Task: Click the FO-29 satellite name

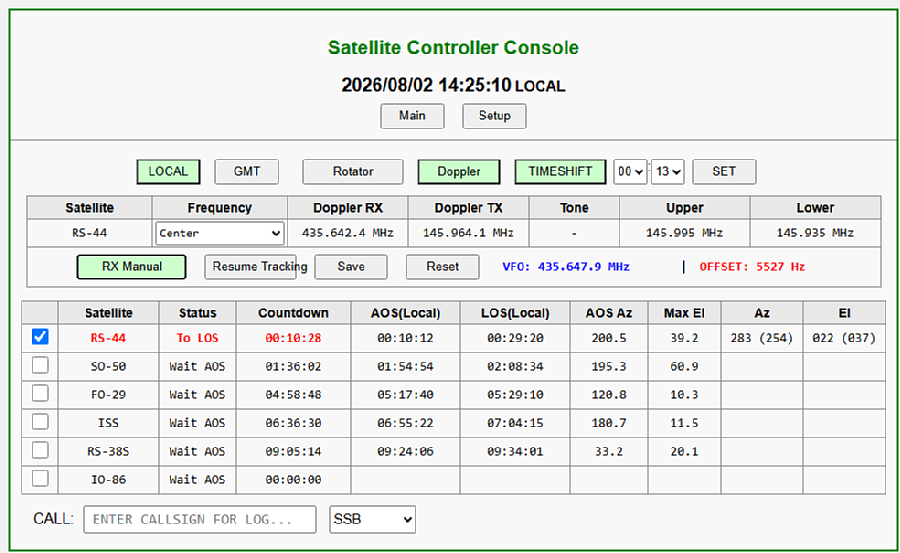Action: pos(108,395)
